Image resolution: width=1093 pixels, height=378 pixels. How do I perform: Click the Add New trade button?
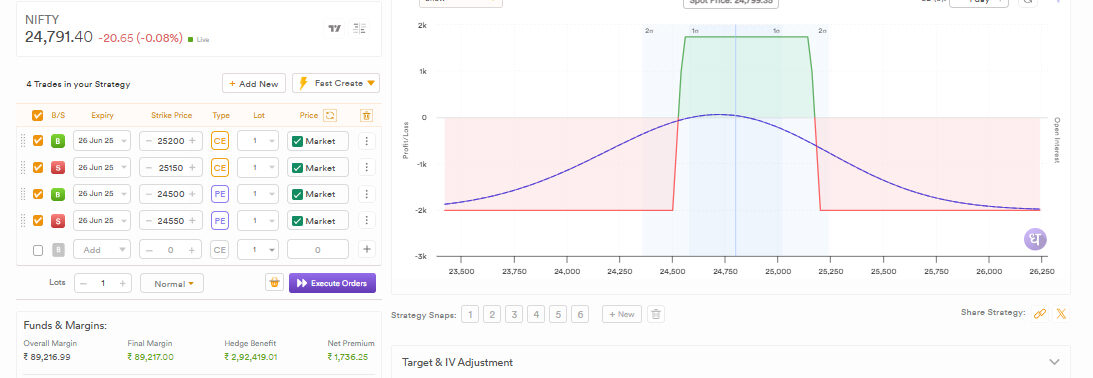(254, 83)
